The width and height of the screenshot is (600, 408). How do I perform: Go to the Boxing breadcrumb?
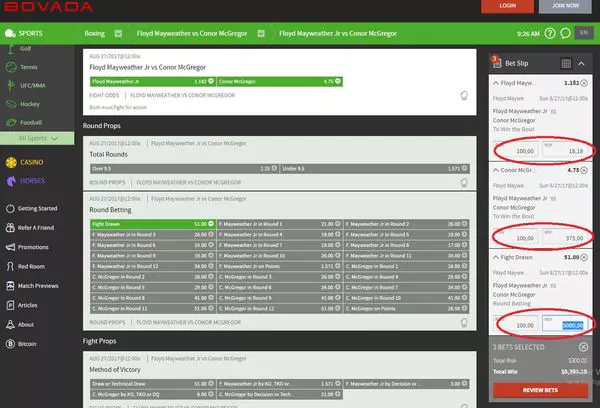pos(95,34)
